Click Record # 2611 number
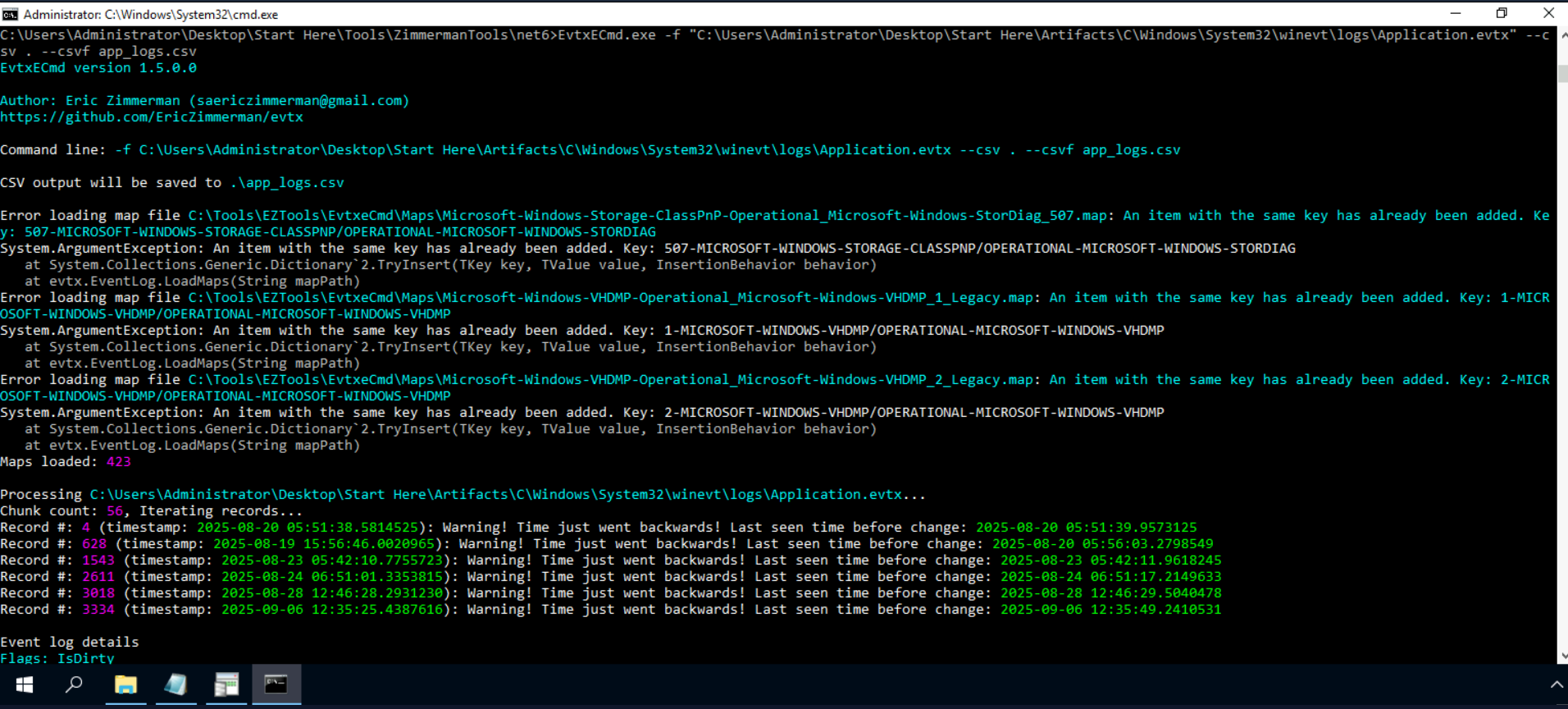This screenshot has width=1568, height=709. 98,576
